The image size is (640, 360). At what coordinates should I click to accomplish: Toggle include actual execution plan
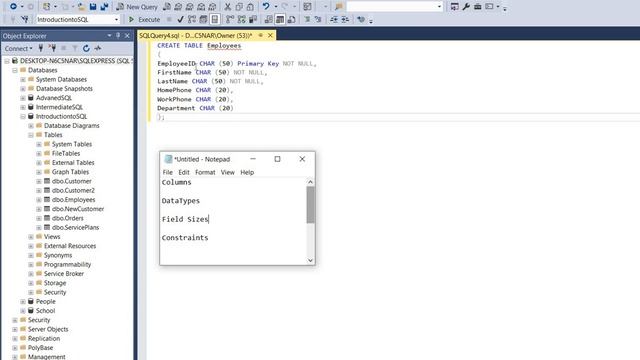pos(230,19)
